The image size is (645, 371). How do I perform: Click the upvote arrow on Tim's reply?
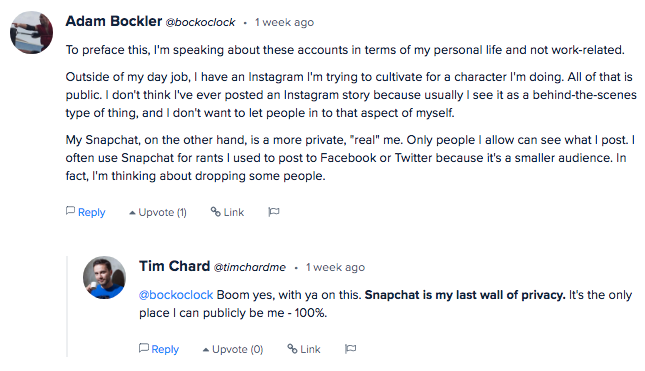pos(206,350)
